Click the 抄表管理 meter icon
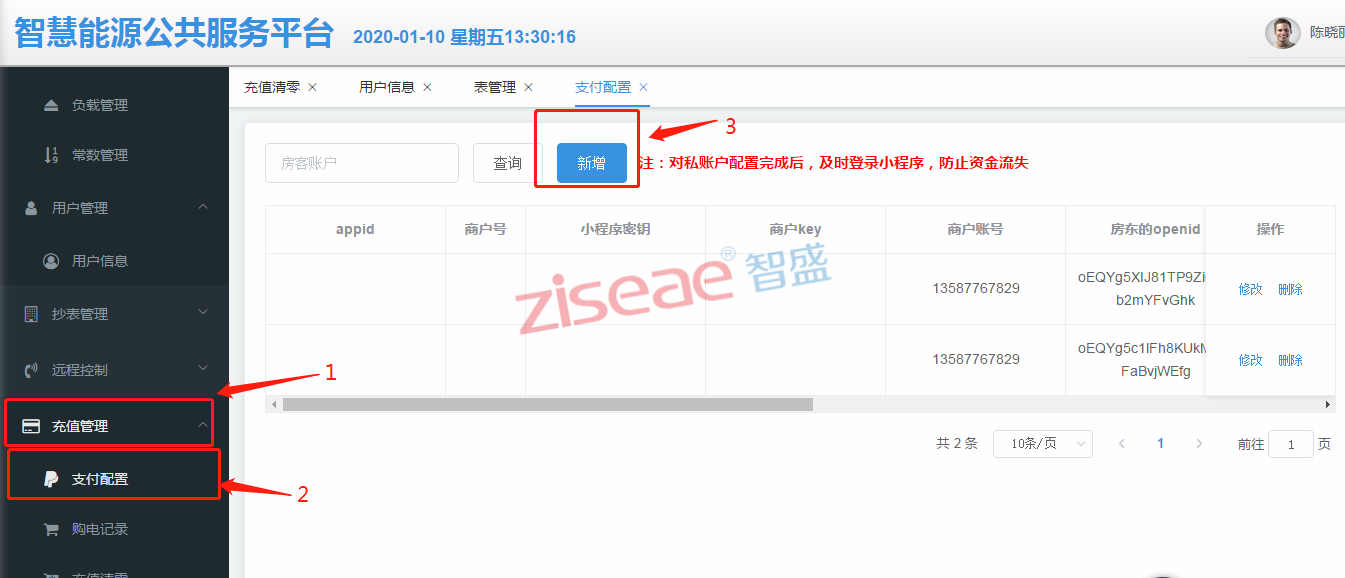Viewport: 1345px width, 578px height. [31, 314]
